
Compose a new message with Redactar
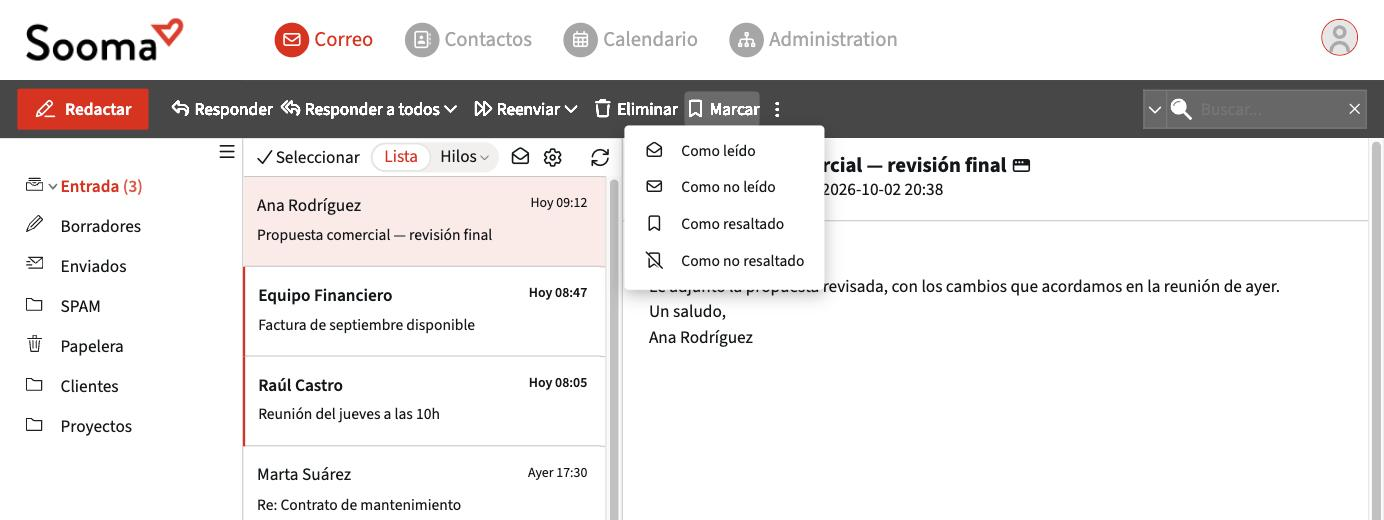point(83,109)
